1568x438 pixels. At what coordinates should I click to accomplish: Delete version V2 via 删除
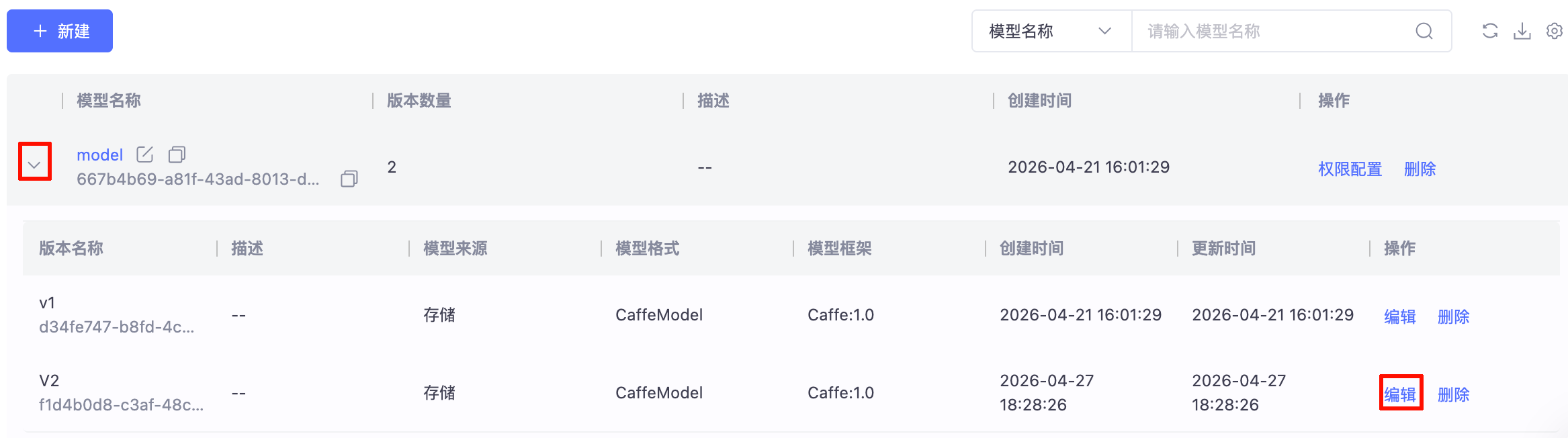click(1454, 394)
